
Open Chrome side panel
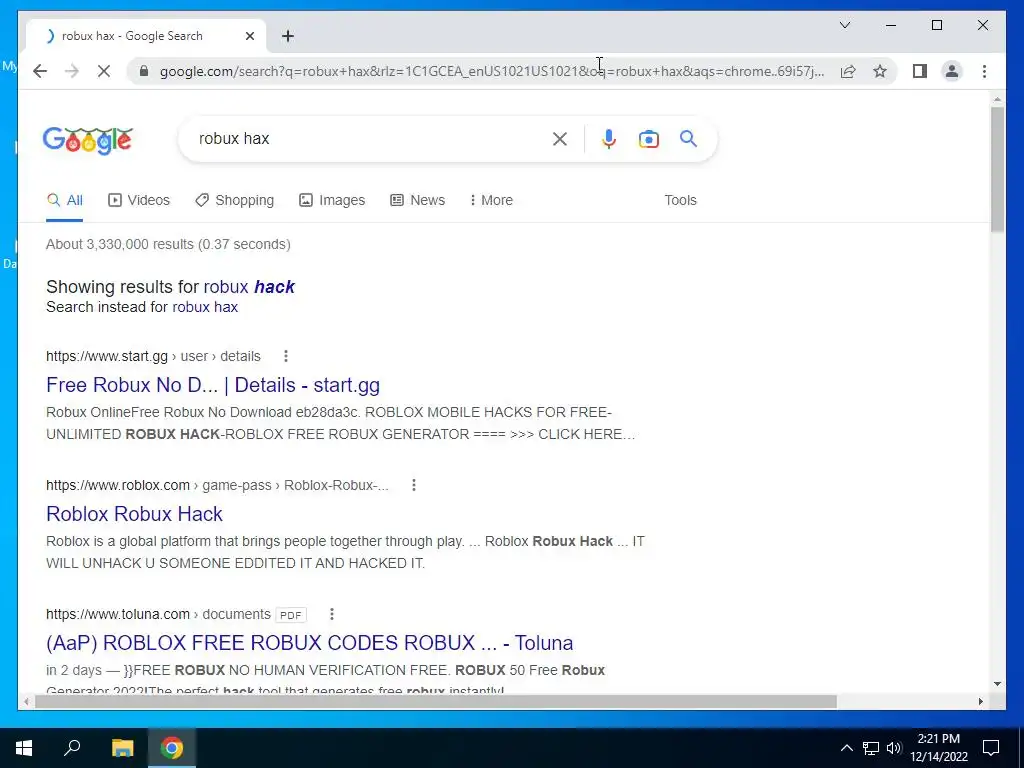coord(920,71)
